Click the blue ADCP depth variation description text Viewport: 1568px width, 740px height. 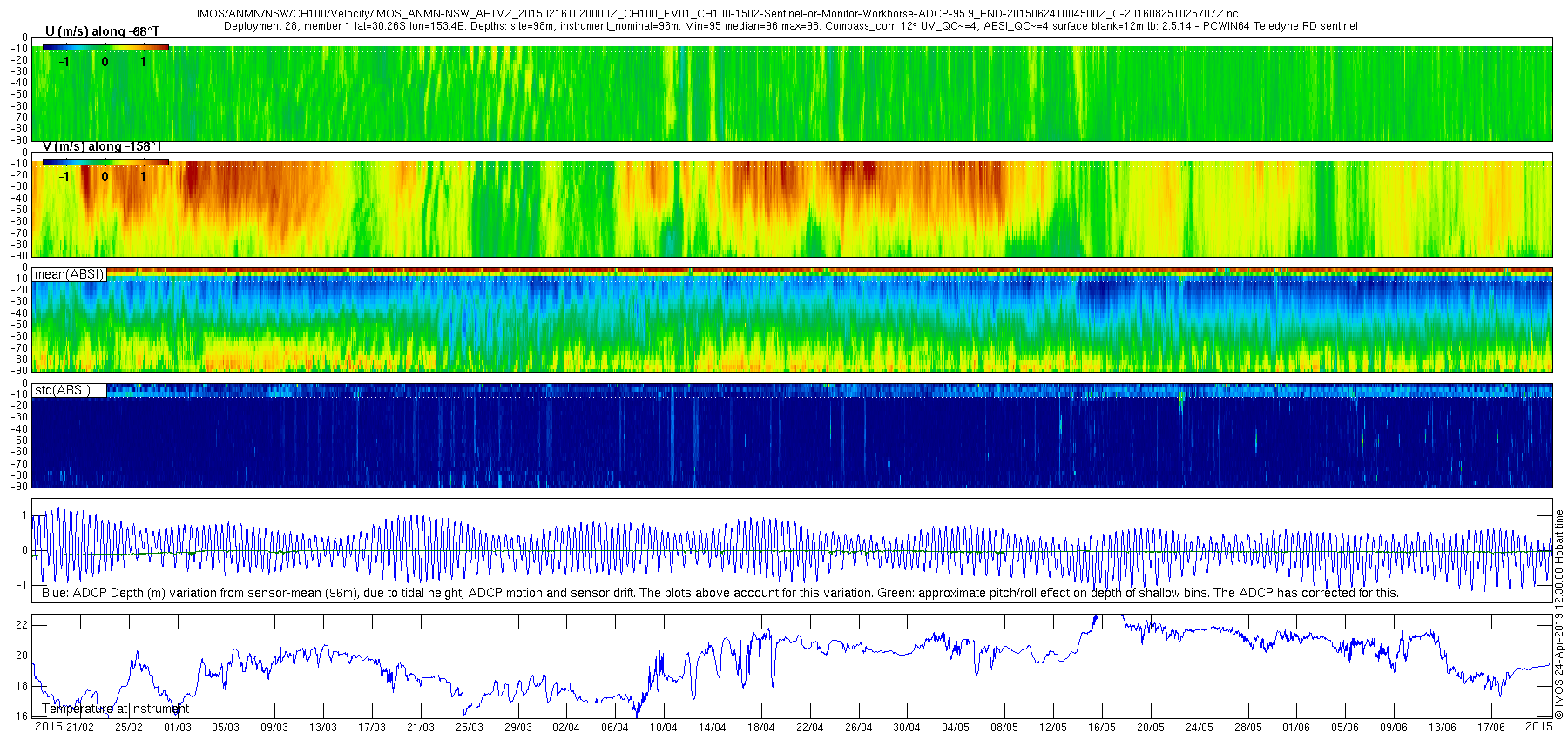pos(720,593)
